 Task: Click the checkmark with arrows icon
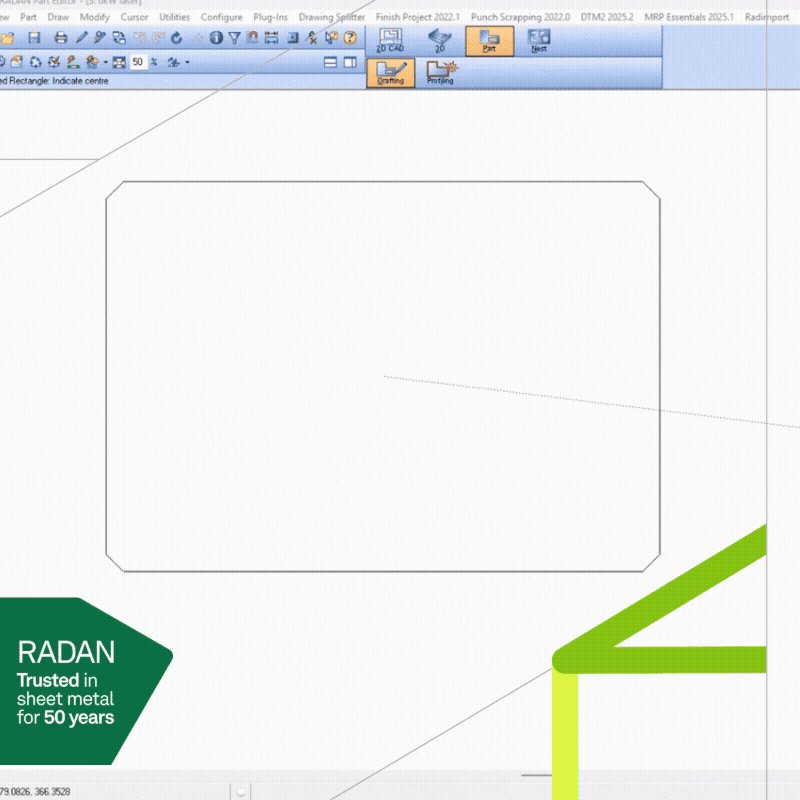click(54, 62)
